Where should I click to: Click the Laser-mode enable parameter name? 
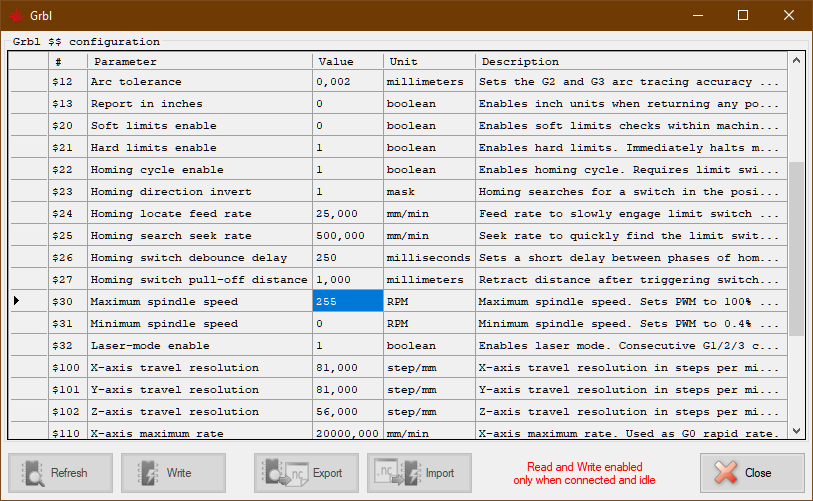(x=200, y=345)
